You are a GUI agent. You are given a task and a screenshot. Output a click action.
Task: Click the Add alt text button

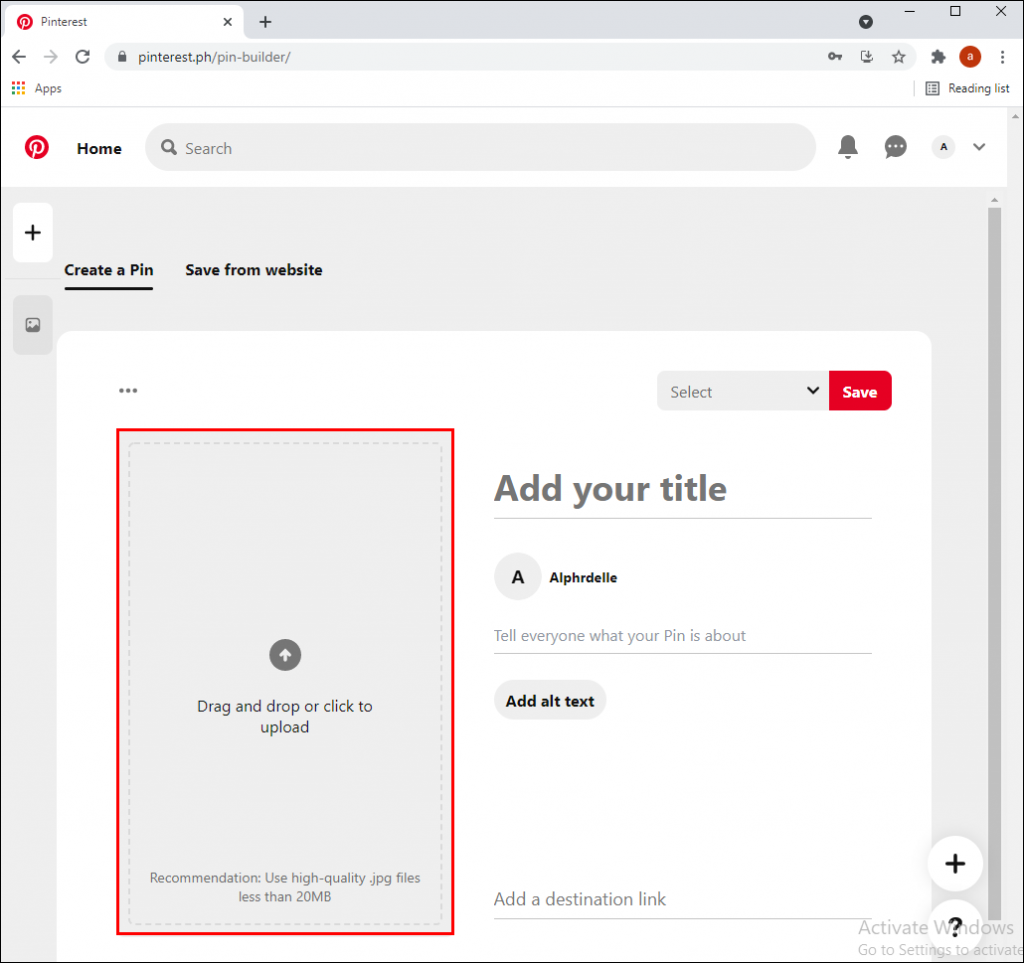pos(549,700)
